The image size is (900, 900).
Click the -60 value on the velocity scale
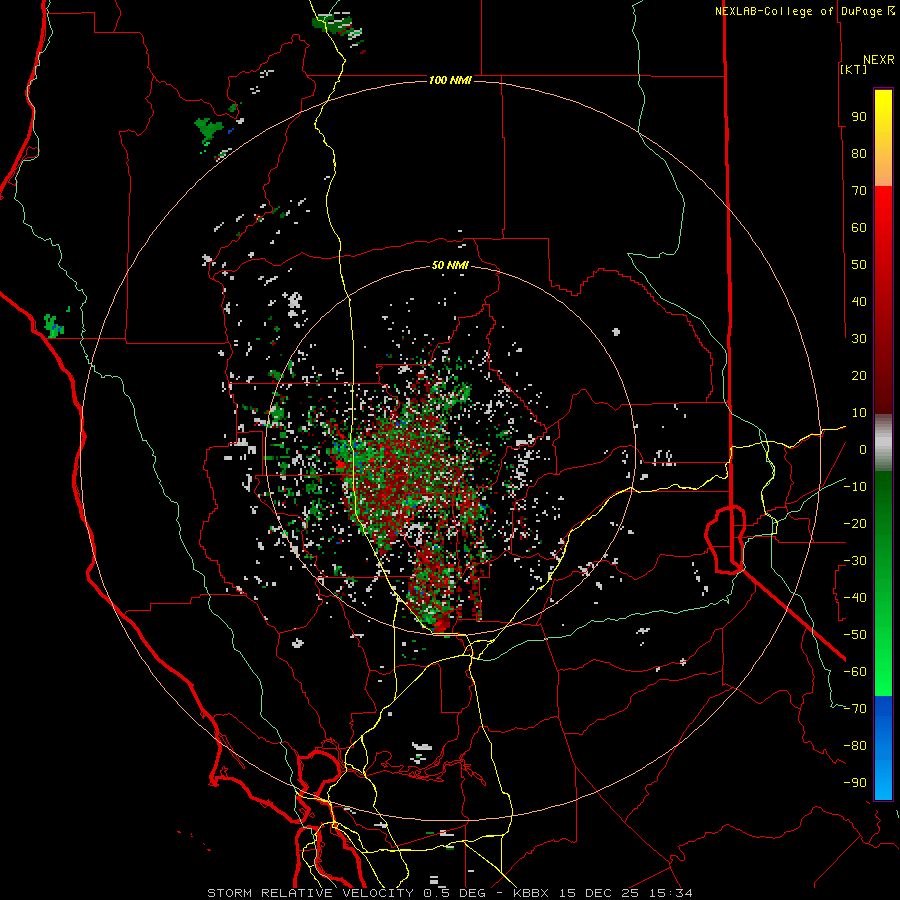[855, 672]
